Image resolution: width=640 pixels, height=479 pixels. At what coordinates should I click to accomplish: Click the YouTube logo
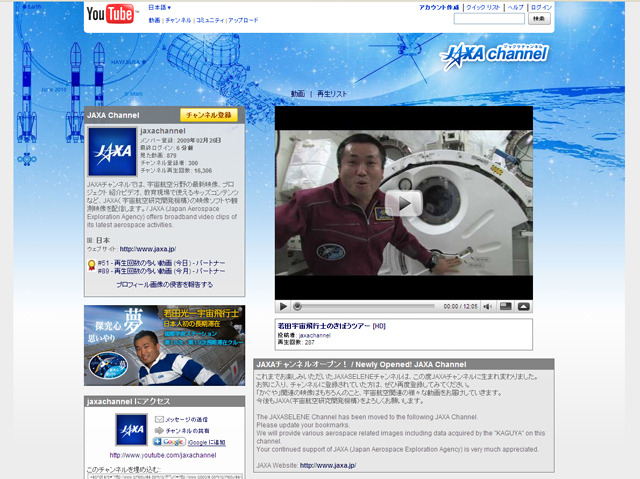click(x=110, y=13)
